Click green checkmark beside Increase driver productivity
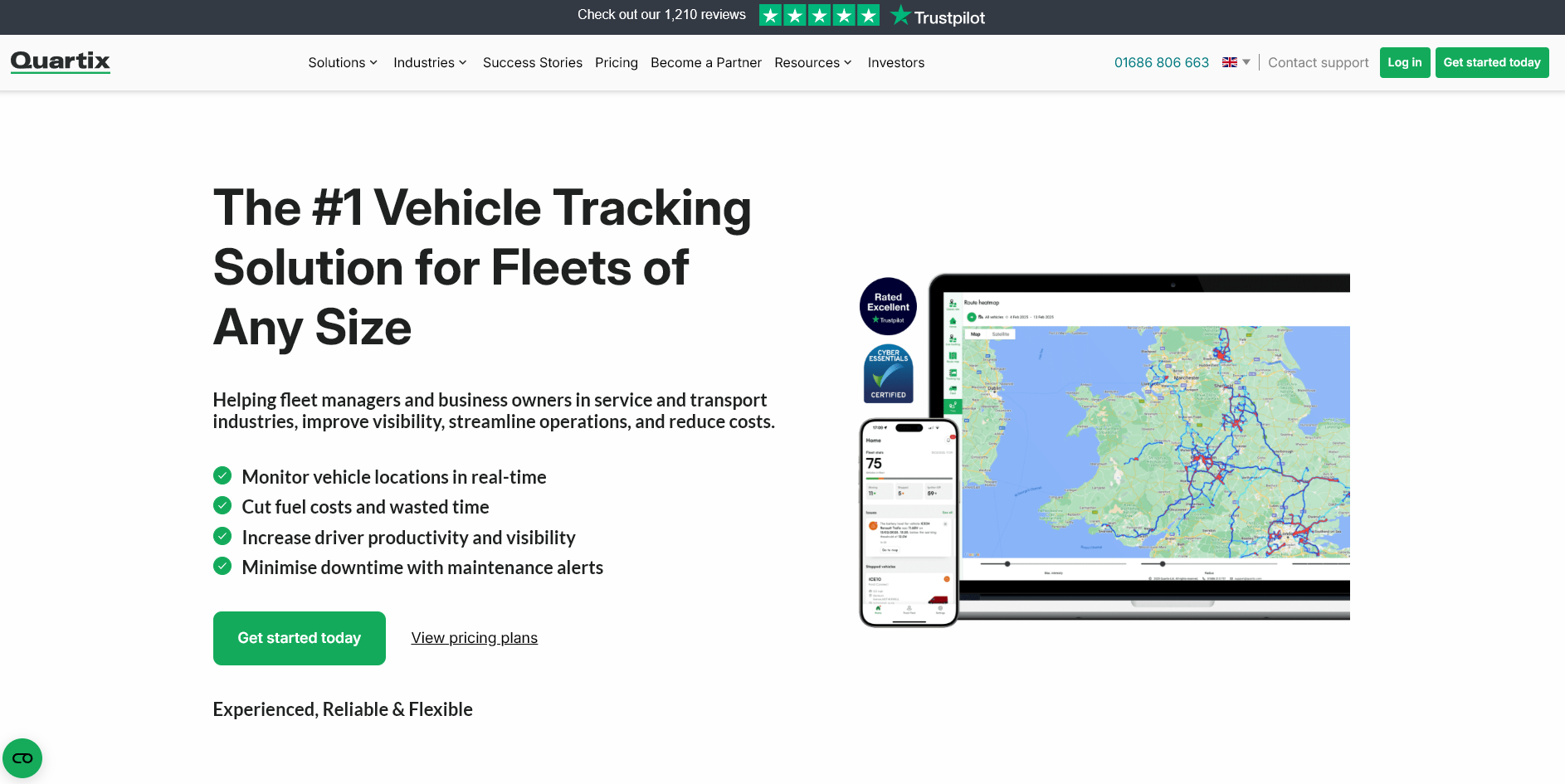The image size is (1565, 784). point(222,536)
